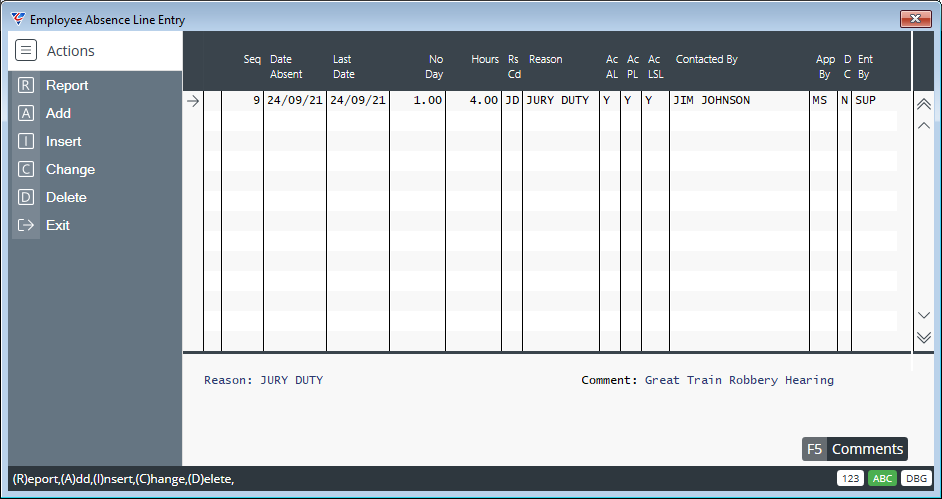Click the comment text Great Train Robbery Hearing

739,380
